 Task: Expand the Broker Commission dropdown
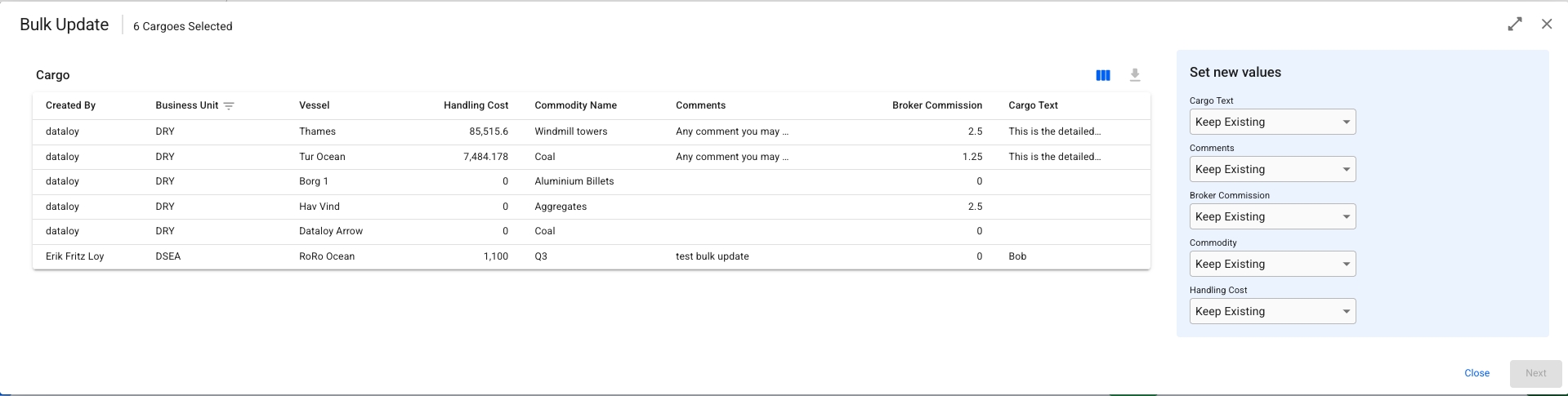(x=1272, y=217)
